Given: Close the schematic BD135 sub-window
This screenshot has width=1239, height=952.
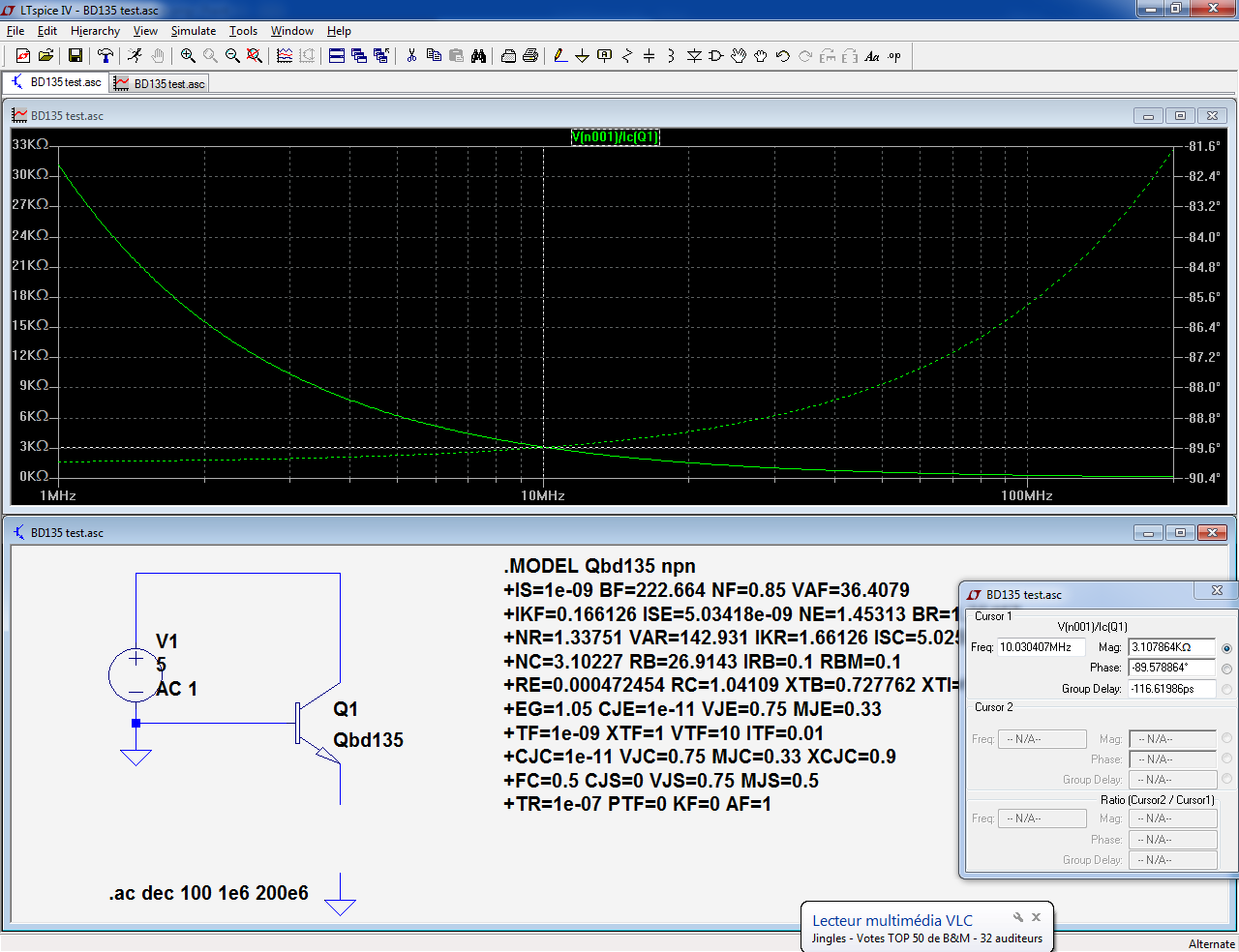Looking at the screenshot, I should [1212, 532].
